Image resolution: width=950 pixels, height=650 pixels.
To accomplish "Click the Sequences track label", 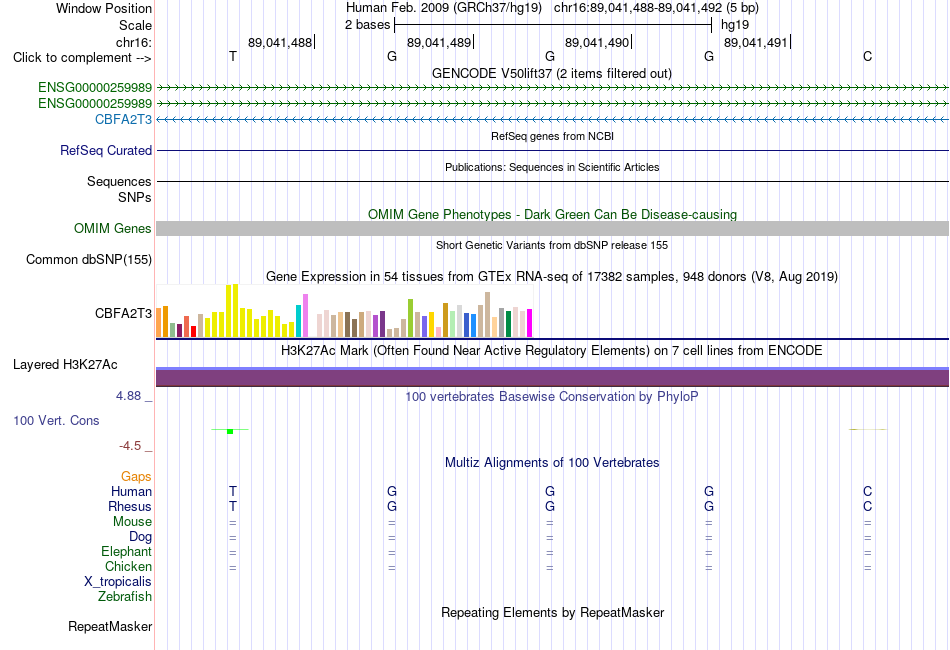I will [119, 181].
